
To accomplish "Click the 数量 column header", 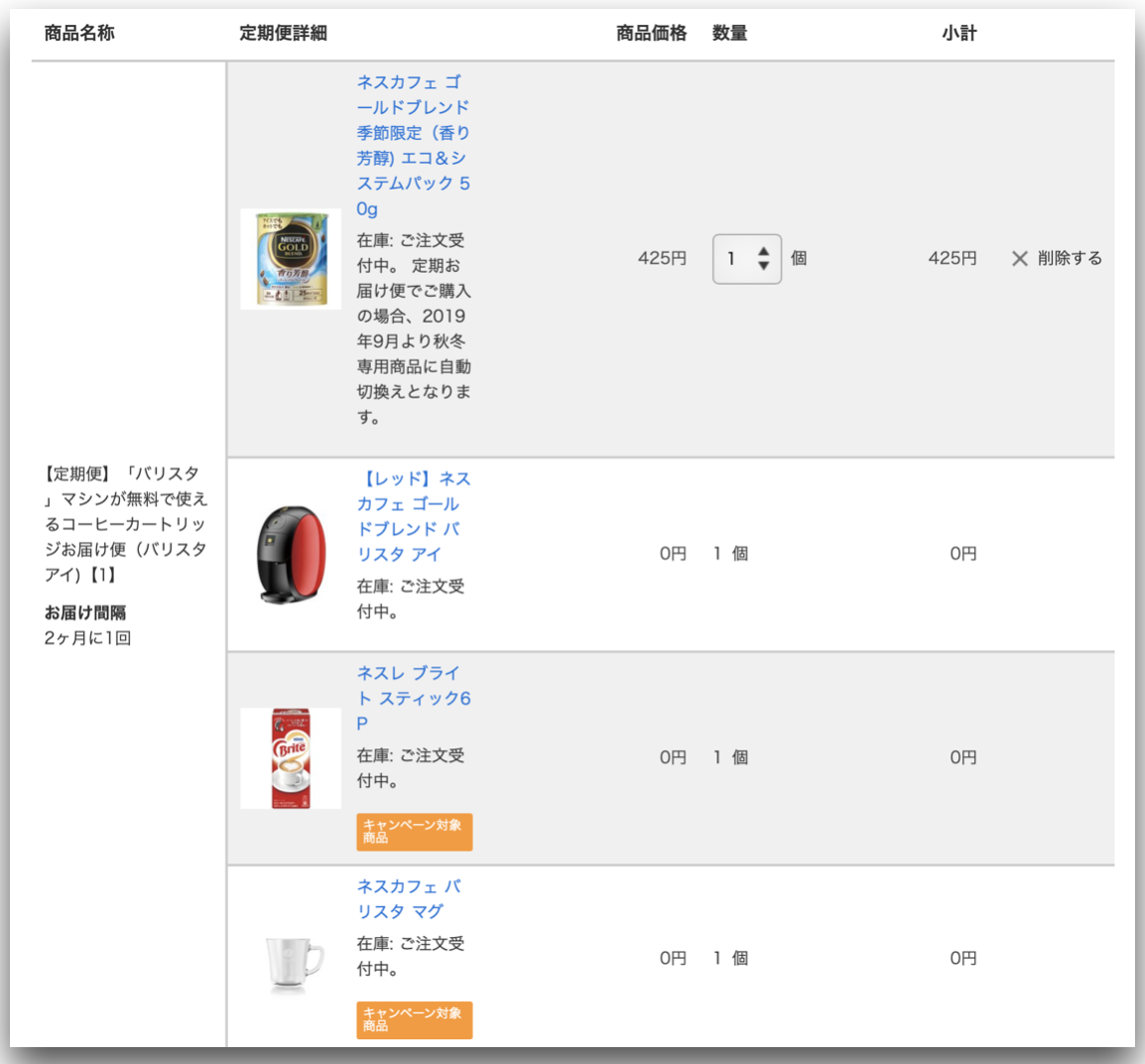I will click(x=729, y=33).
